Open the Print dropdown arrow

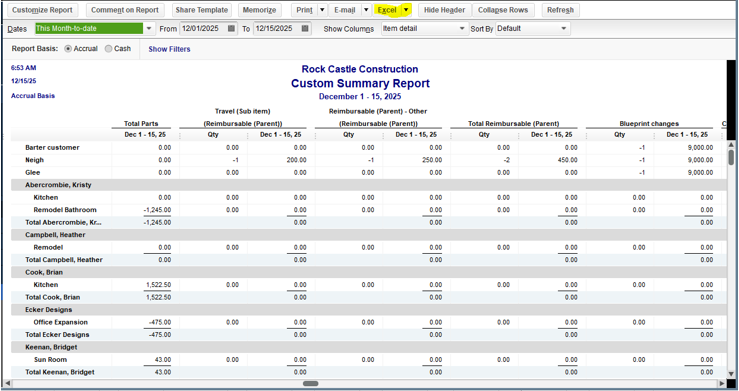pos(322,10)
